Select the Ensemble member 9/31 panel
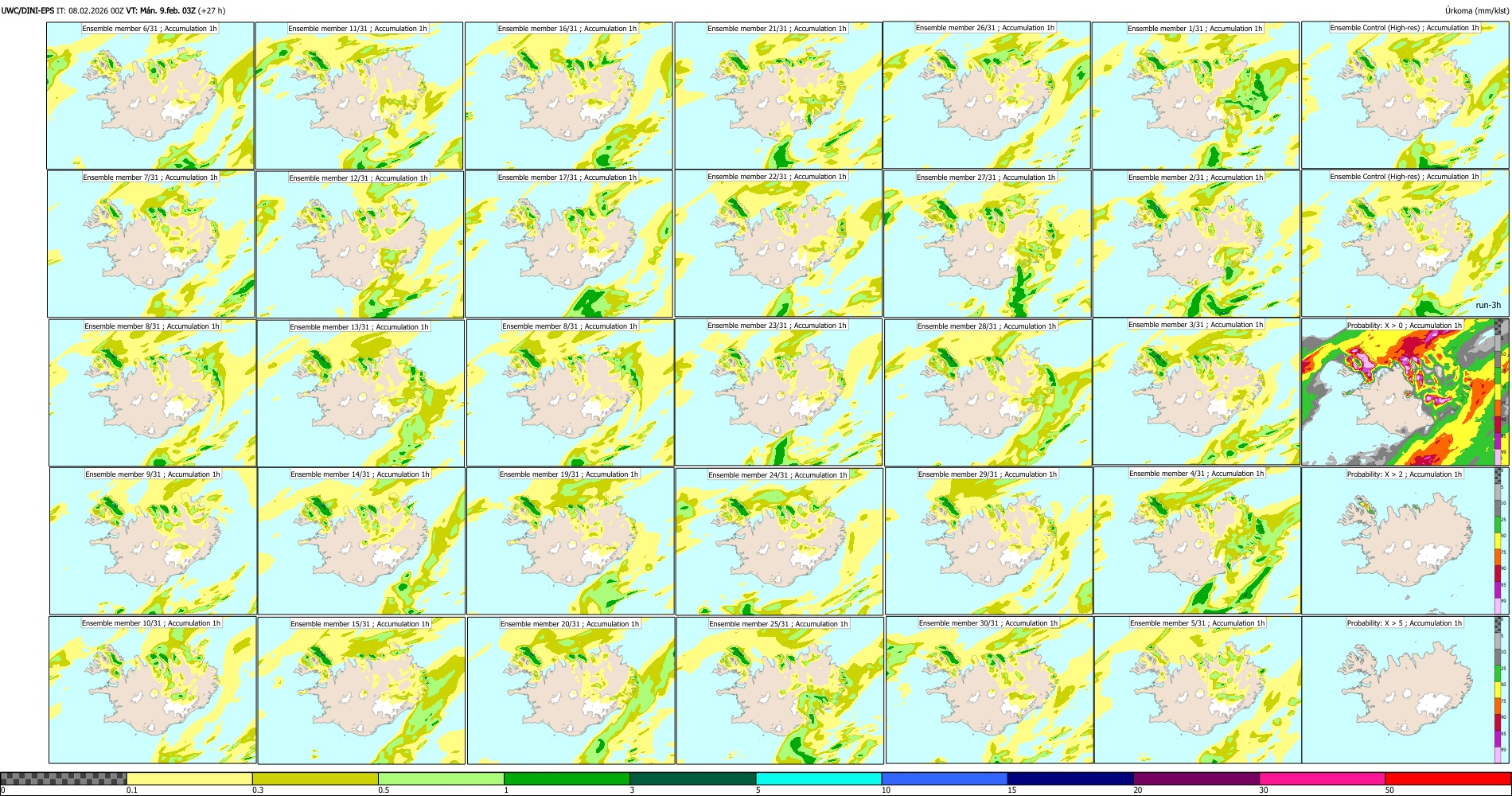The width and height of the screenshot is (1512, 796). [x=153, y=541]
